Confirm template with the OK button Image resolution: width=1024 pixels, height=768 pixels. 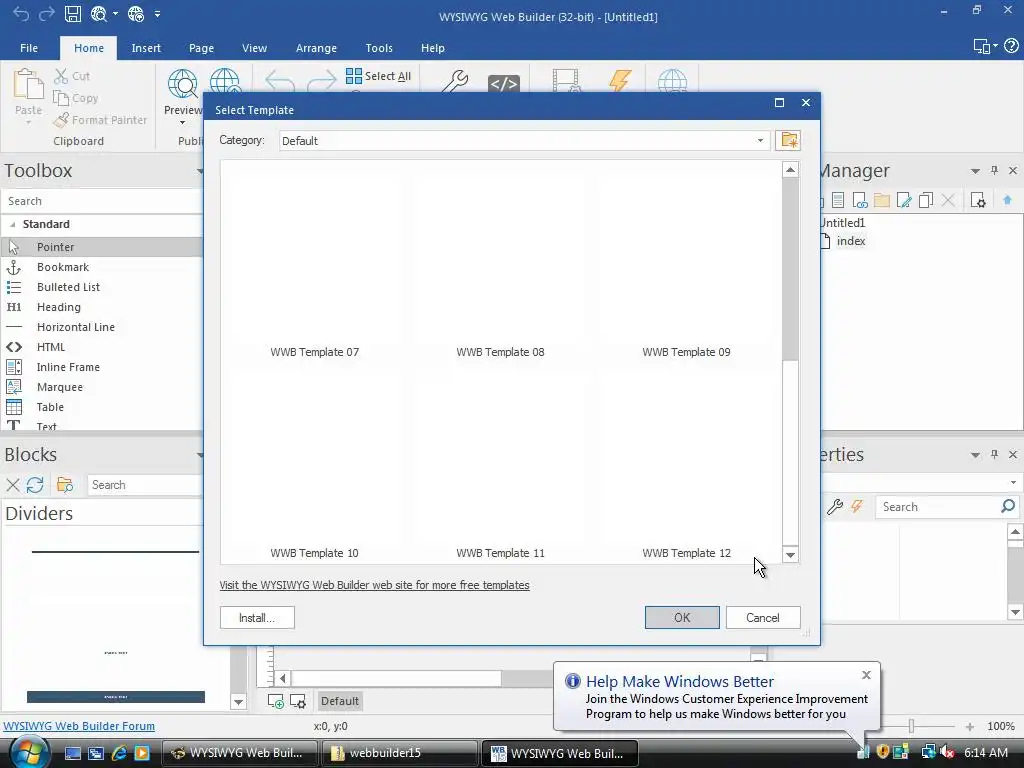pos(682,617)
